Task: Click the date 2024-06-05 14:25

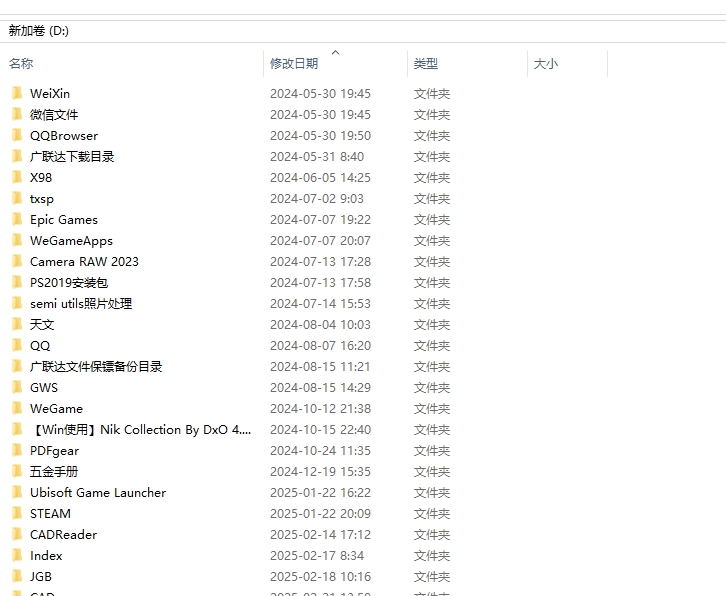Action: coord(320,177)
